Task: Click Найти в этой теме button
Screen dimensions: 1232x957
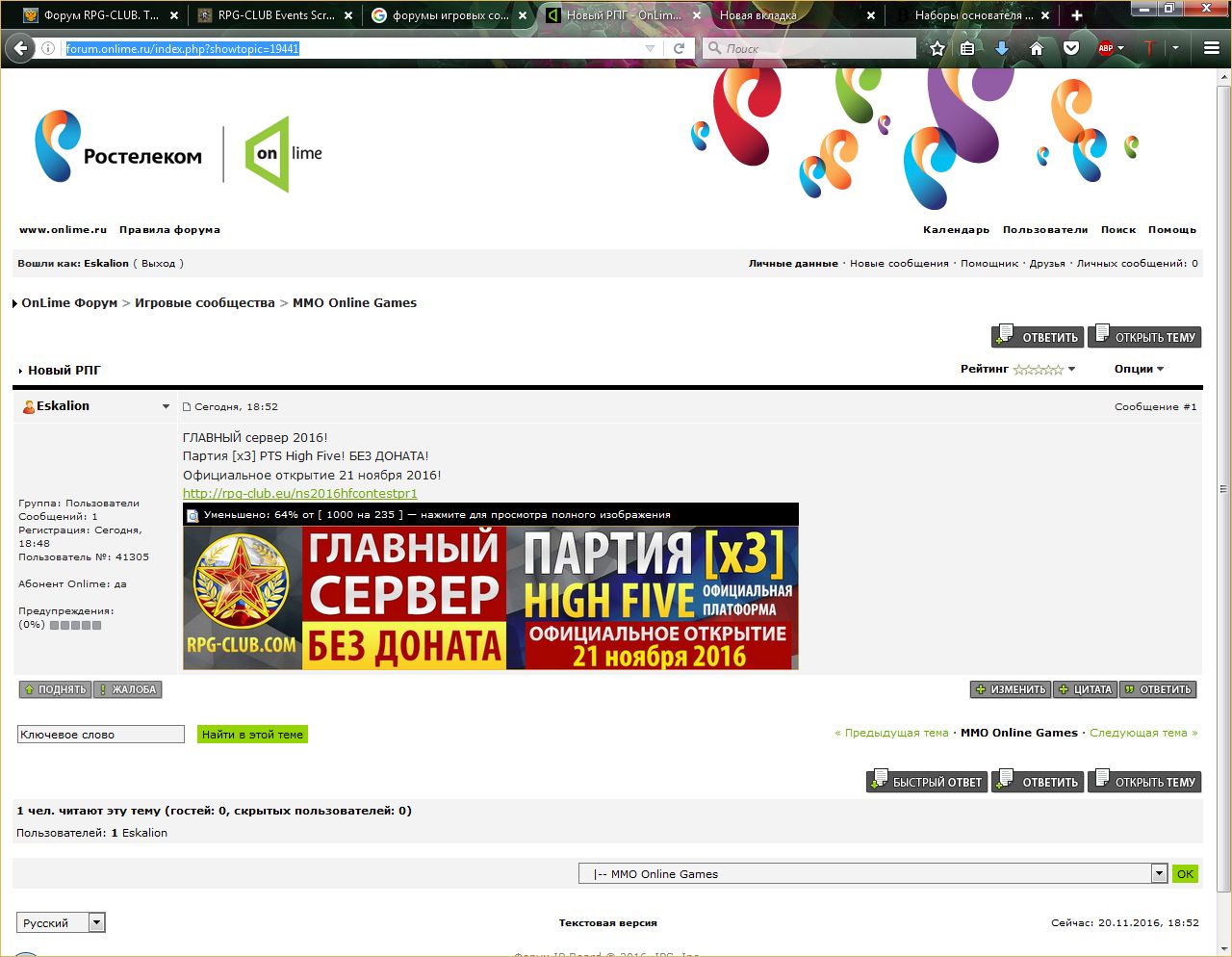Action: [x=252, y=735]
